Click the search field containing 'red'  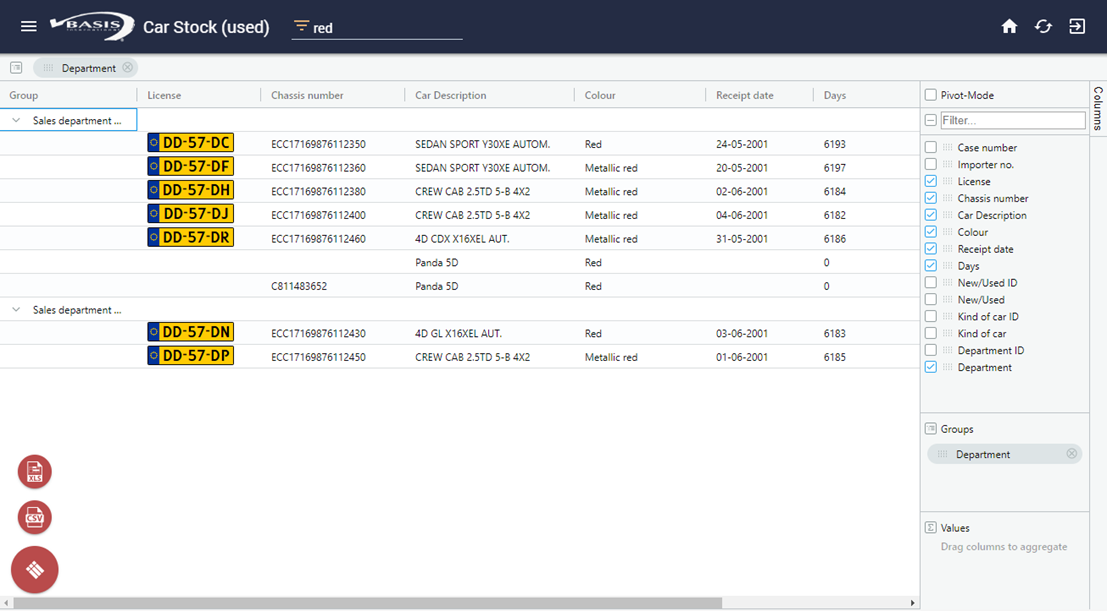pyautogui.click(x=377, y=28)
